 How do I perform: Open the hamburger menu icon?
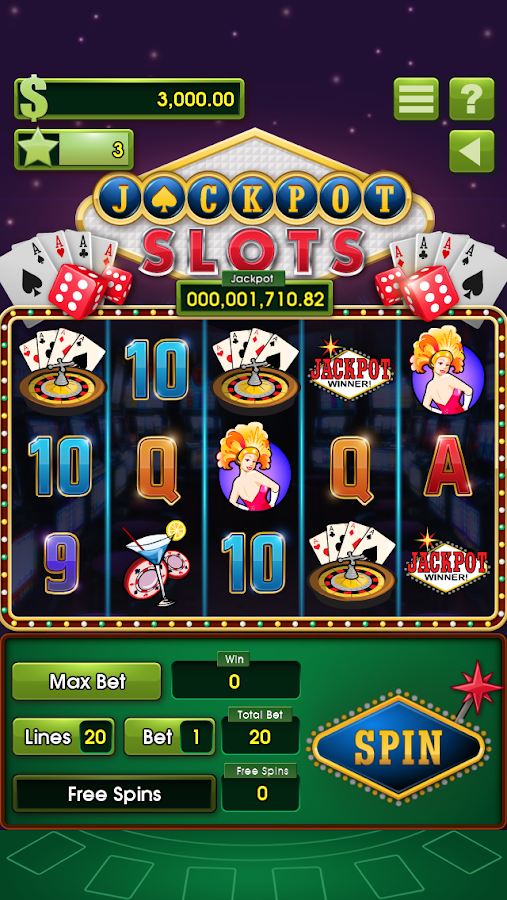(x=416, y=99)
